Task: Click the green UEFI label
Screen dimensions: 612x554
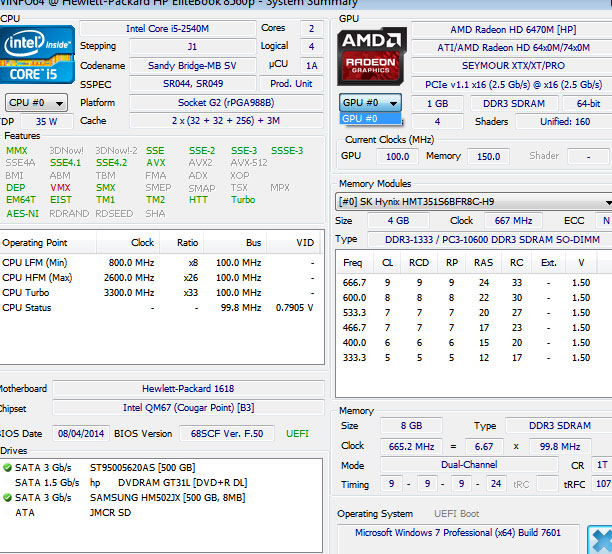Action: click(x=297, y=434)
